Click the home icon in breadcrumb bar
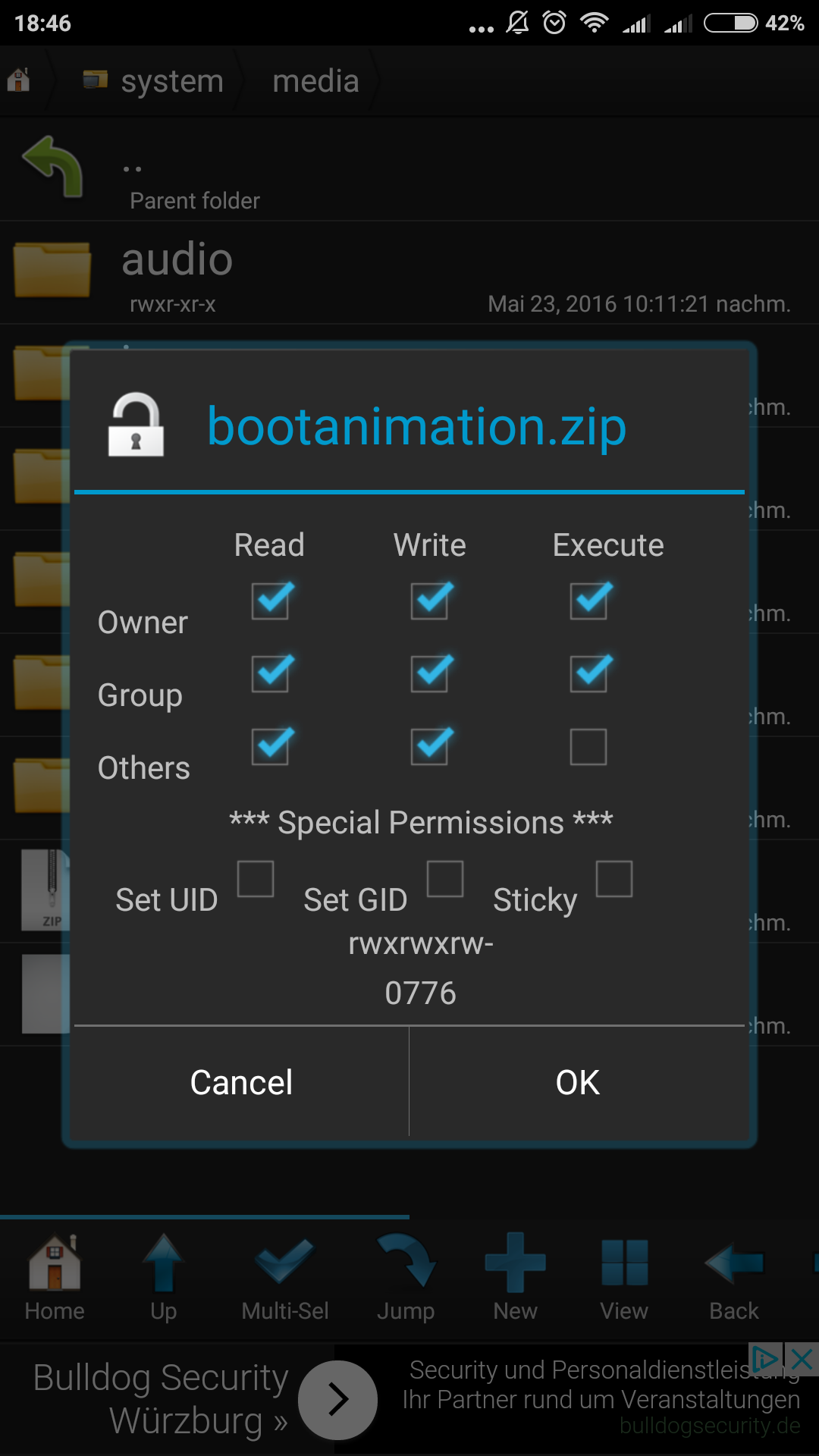 click(x=19, y=80)
